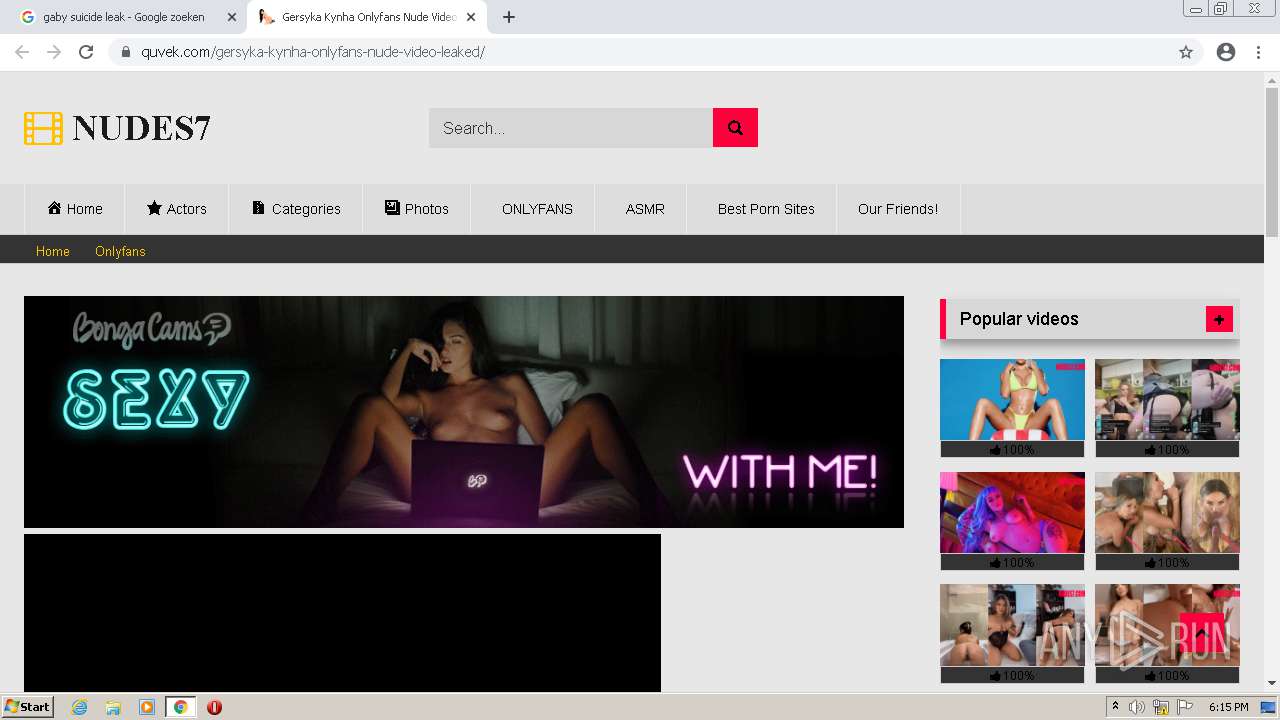Select the Gersyka Kynha Onlyfans tab

(367, 17)
